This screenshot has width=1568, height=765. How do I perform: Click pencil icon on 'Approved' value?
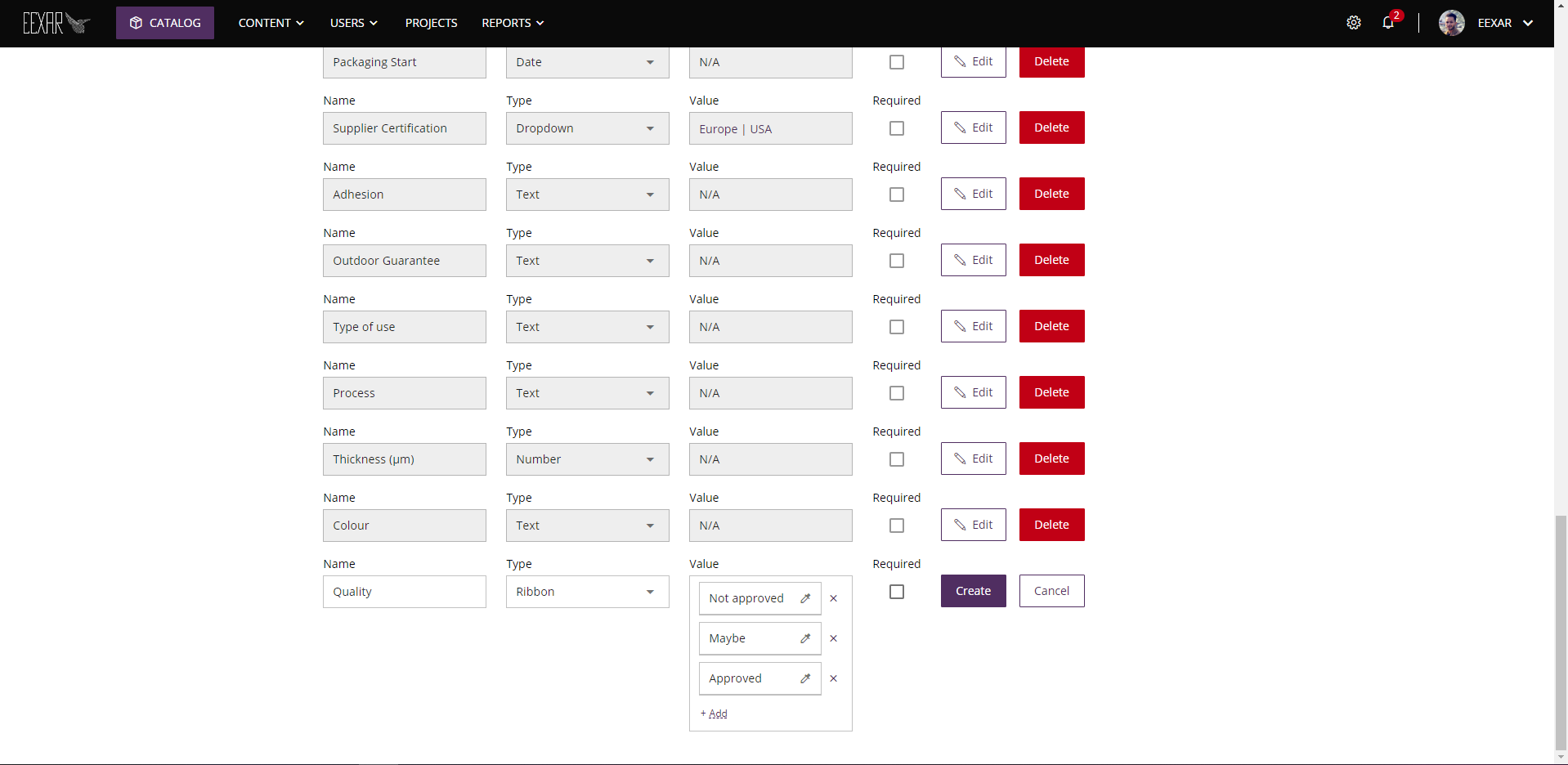[805, 678]
